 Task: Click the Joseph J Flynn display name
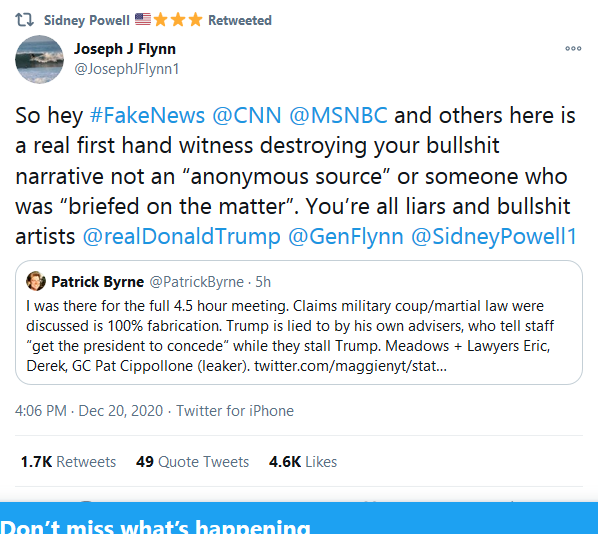coord(125,49)
